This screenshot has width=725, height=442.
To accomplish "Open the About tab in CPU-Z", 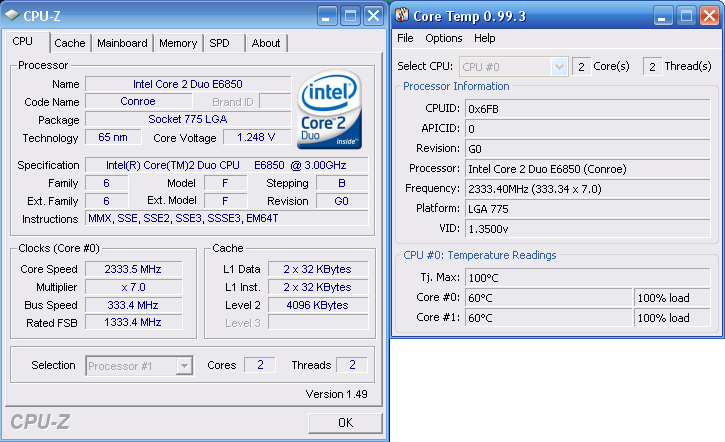I will pyautogui.click(x=266, y=43).
